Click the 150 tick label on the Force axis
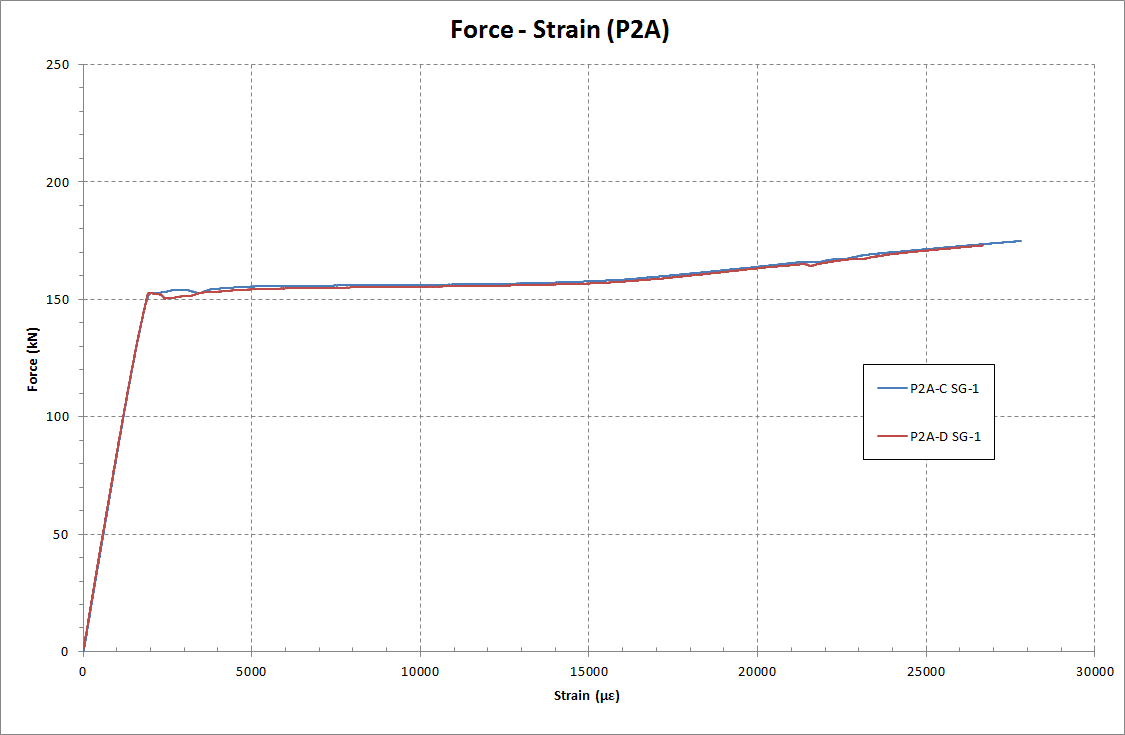1125x735 pixels. (57, 299)
